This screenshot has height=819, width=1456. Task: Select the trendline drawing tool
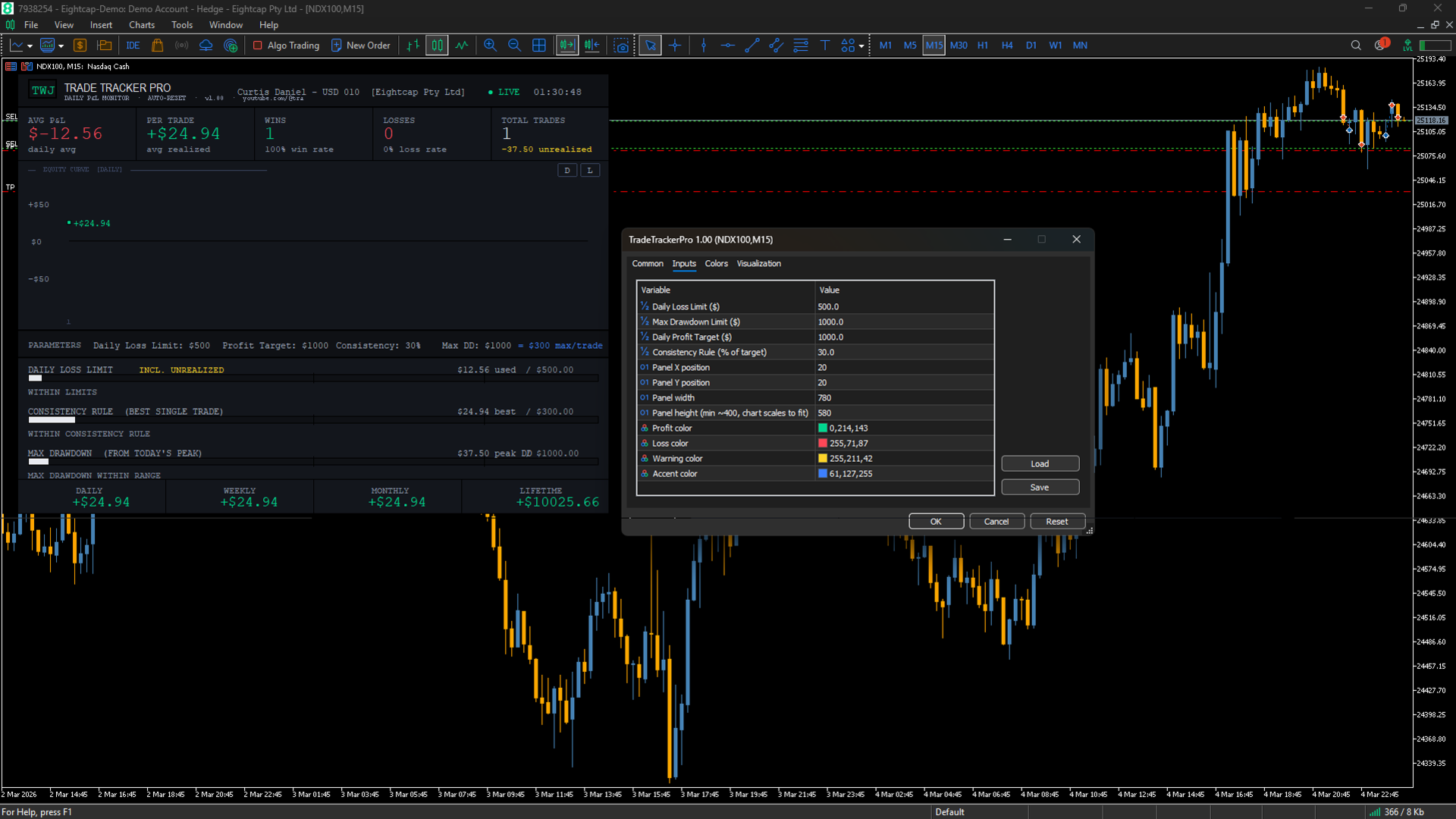(x=752, y=45)
